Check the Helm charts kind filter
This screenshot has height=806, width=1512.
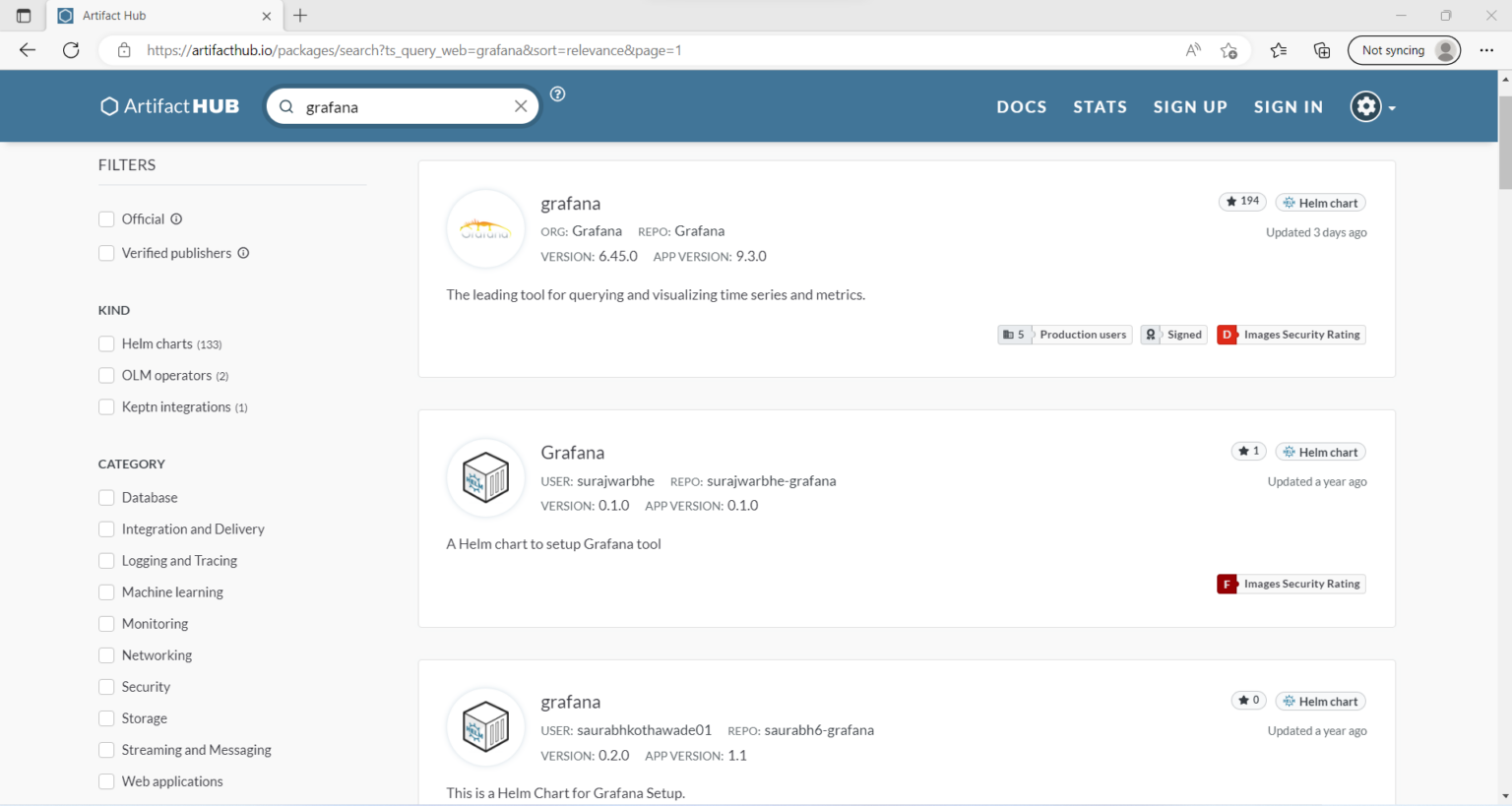106,343
